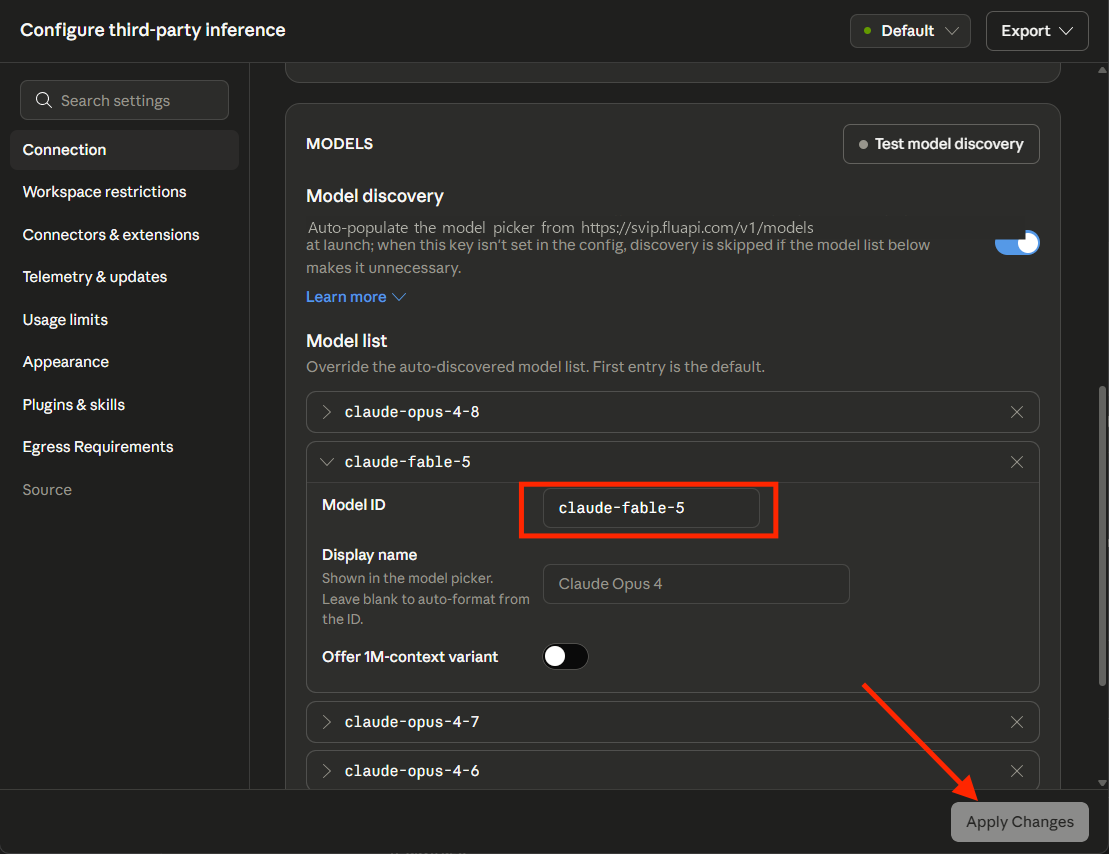The image size is (1109, 854).
Task: Click the Configure third-party inference title
Action: point(153,30)
